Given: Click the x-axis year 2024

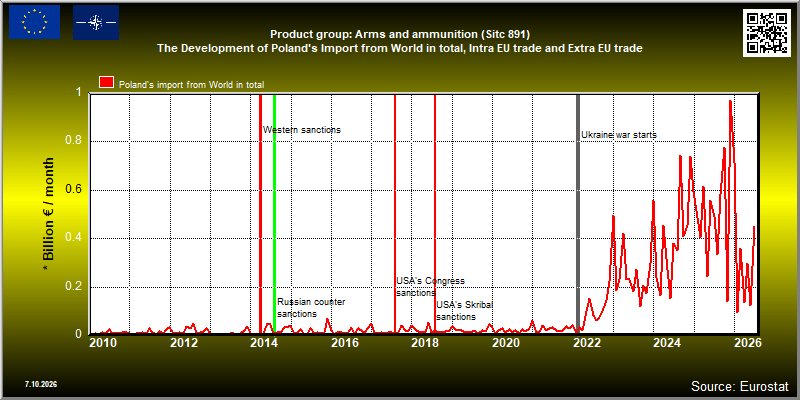Looking at the screenshot, I should [x=667, y=343].
